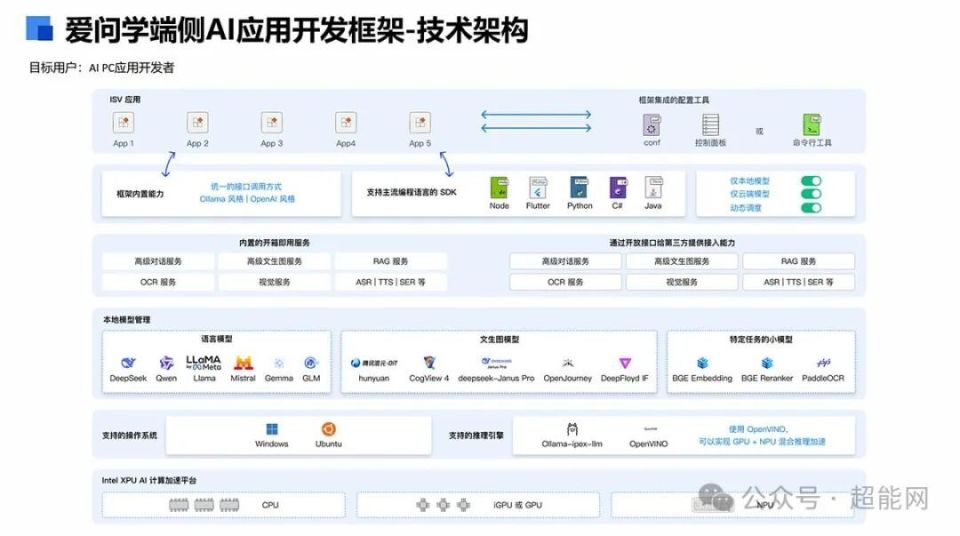The width and height of the screenshot is (960, 536).
Task: Click the 框架内置能力 label
Action: (140, 194)
